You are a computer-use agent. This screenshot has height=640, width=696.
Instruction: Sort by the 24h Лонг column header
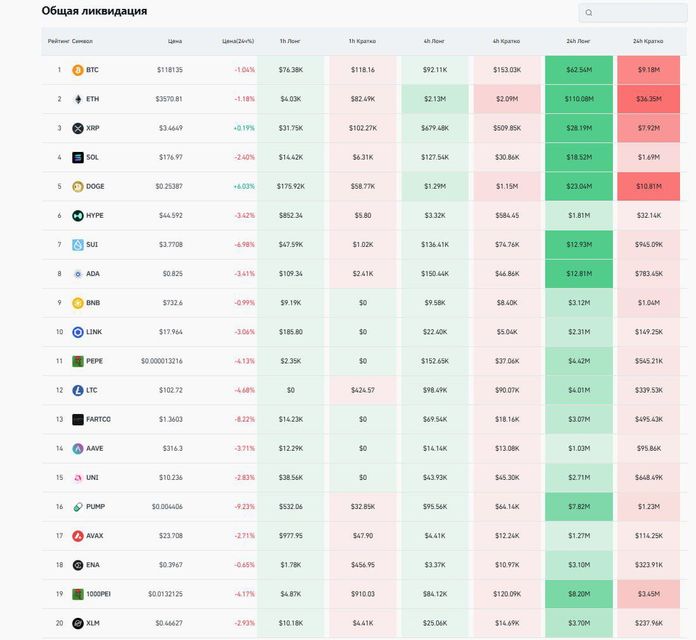[578, 41]
